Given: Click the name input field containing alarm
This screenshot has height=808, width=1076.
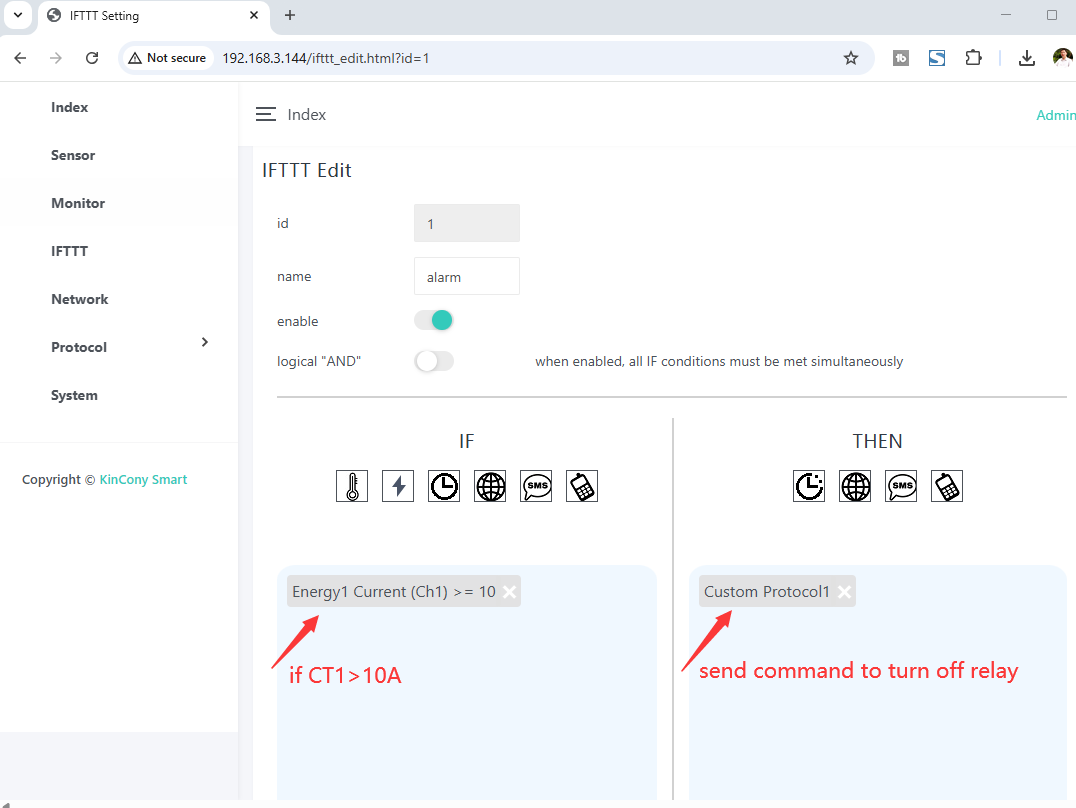Looking at the screenshot, I should click(x=466, y=277).
